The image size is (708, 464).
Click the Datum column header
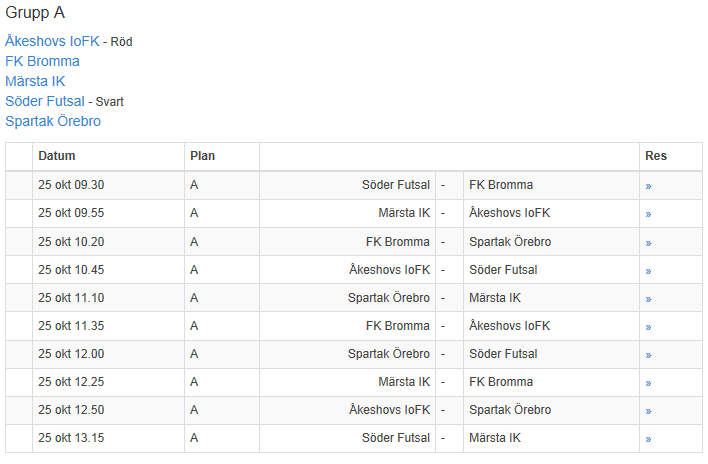coord(57,156)
